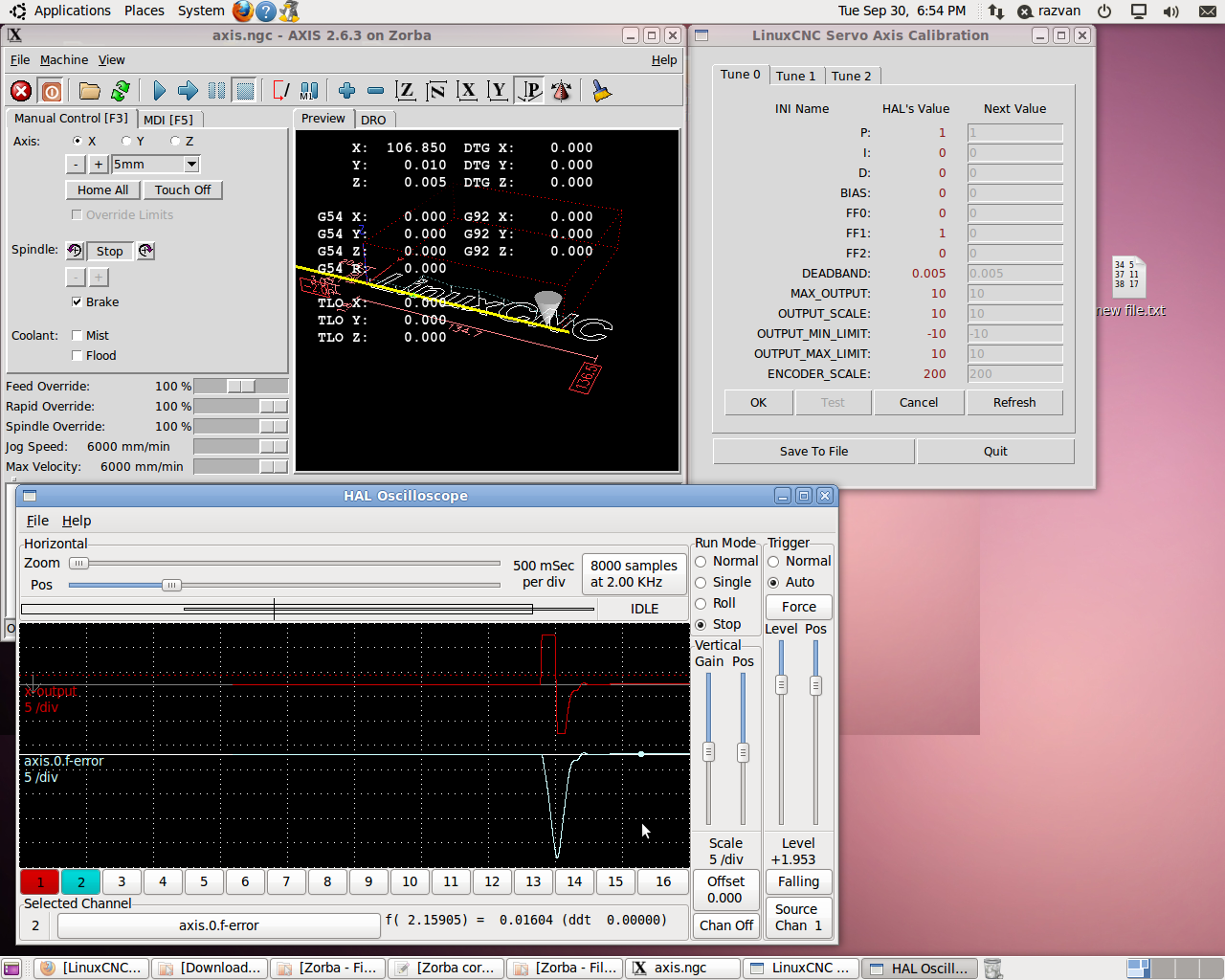Click the P Next Value field
The image size is (1225, 980).
coord(1014,133)
